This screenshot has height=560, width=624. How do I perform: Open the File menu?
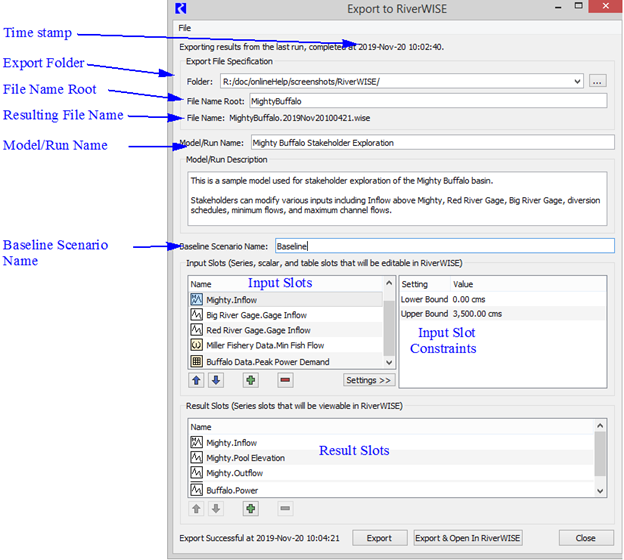point(185,27)
